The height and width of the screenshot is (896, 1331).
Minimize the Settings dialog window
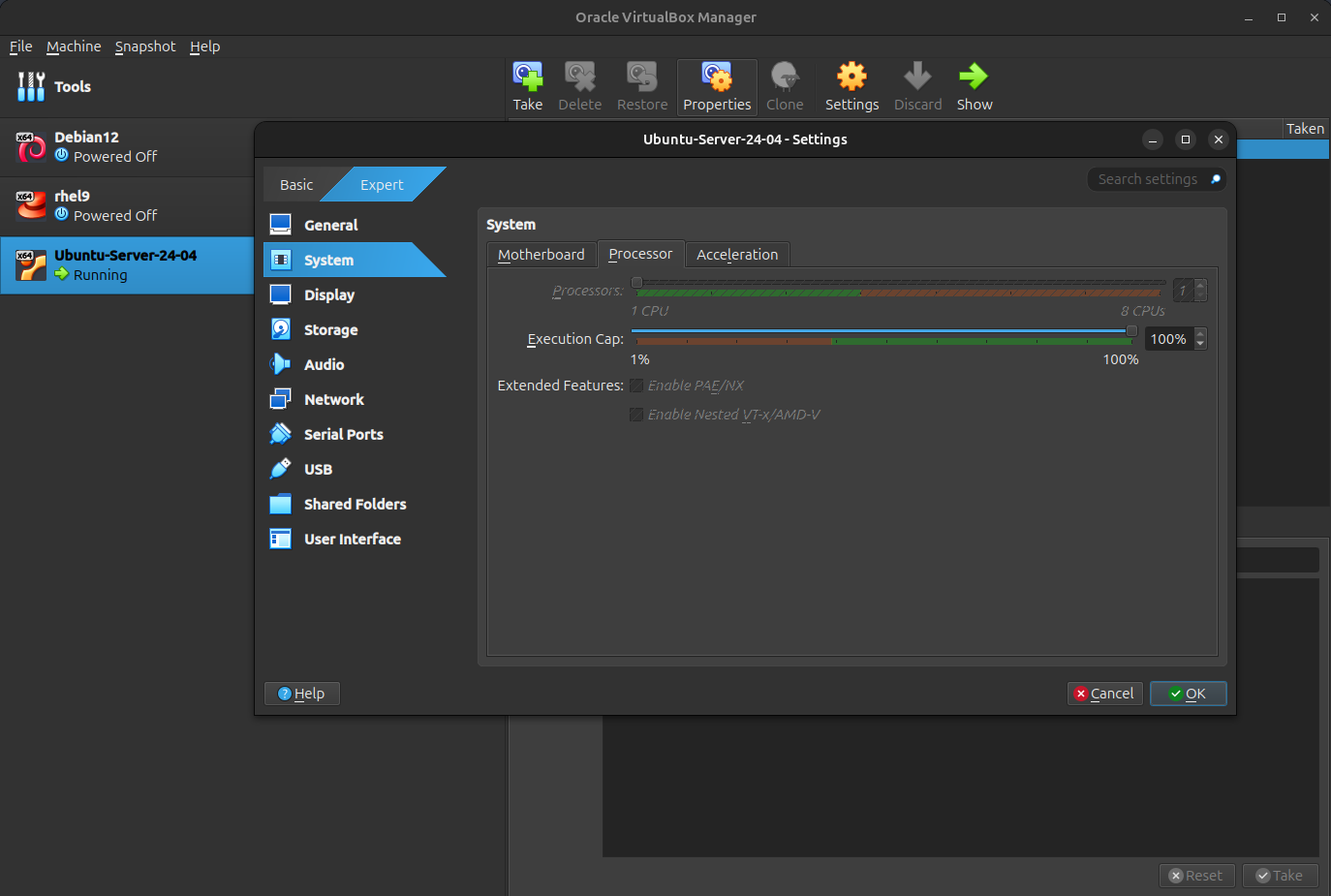[1153, 139]
